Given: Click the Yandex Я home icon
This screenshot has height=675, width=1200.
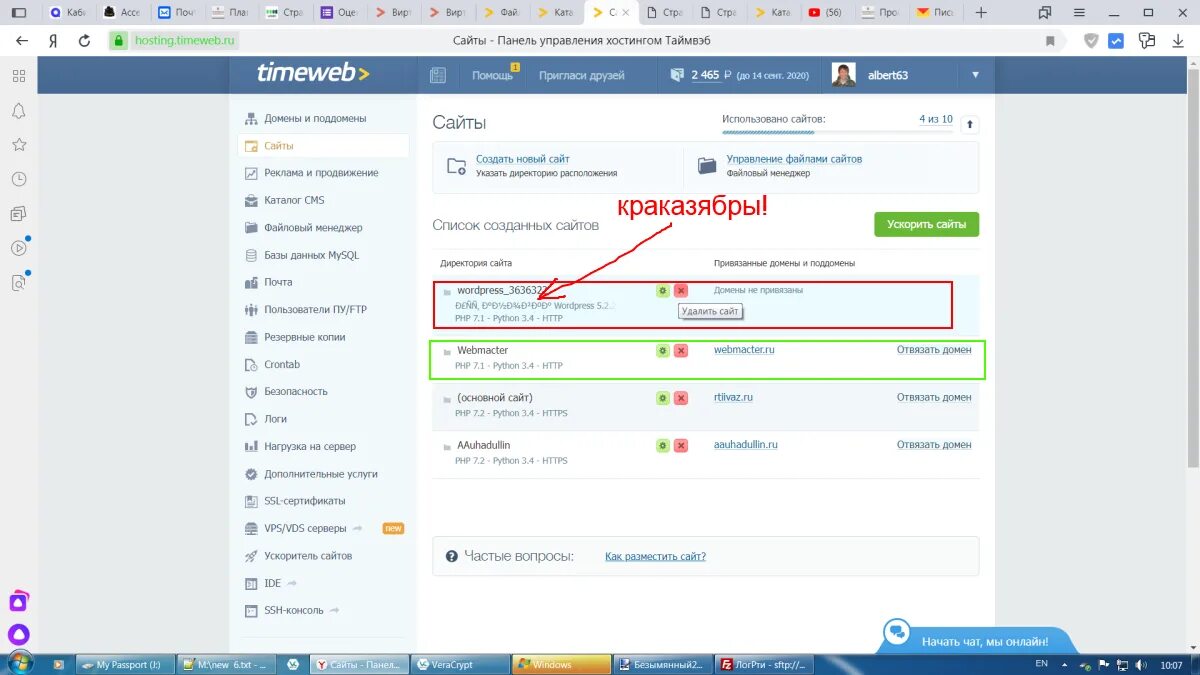Looking at the screenshot, I should tap(53, 41).
